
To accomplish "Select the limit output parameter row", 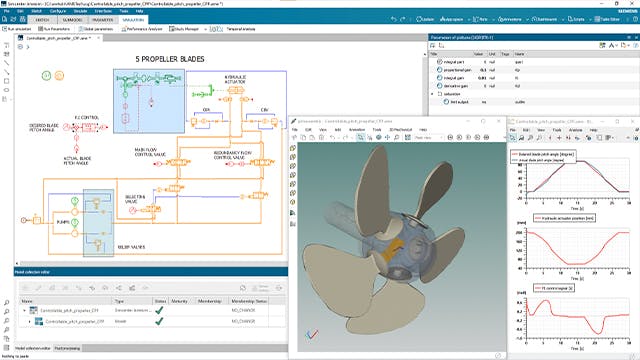I will pyautogui.click(x=533, y=102).
